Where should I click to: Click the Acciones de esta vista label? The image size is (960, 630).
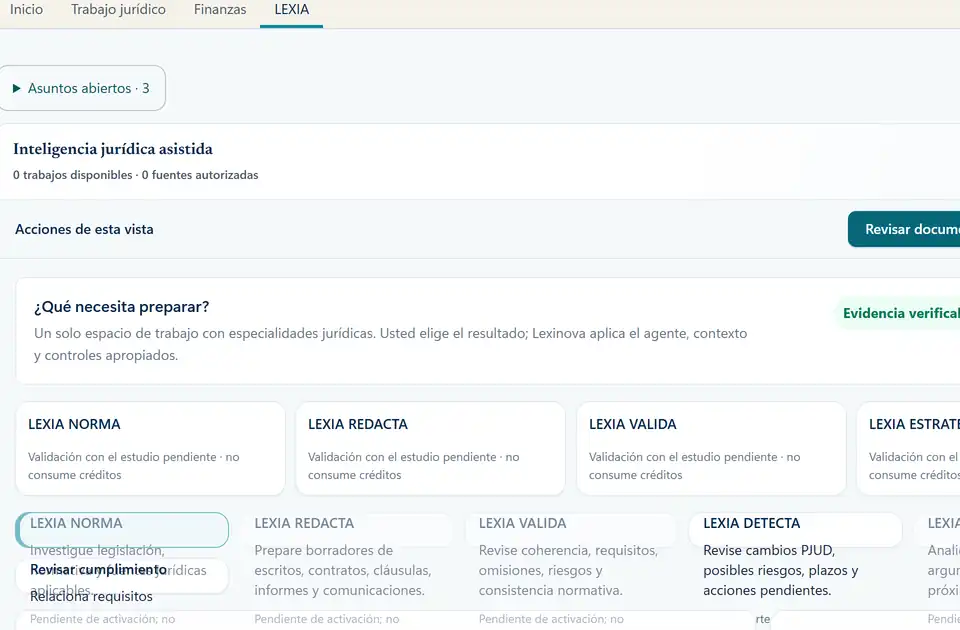(x=84, y=230)
